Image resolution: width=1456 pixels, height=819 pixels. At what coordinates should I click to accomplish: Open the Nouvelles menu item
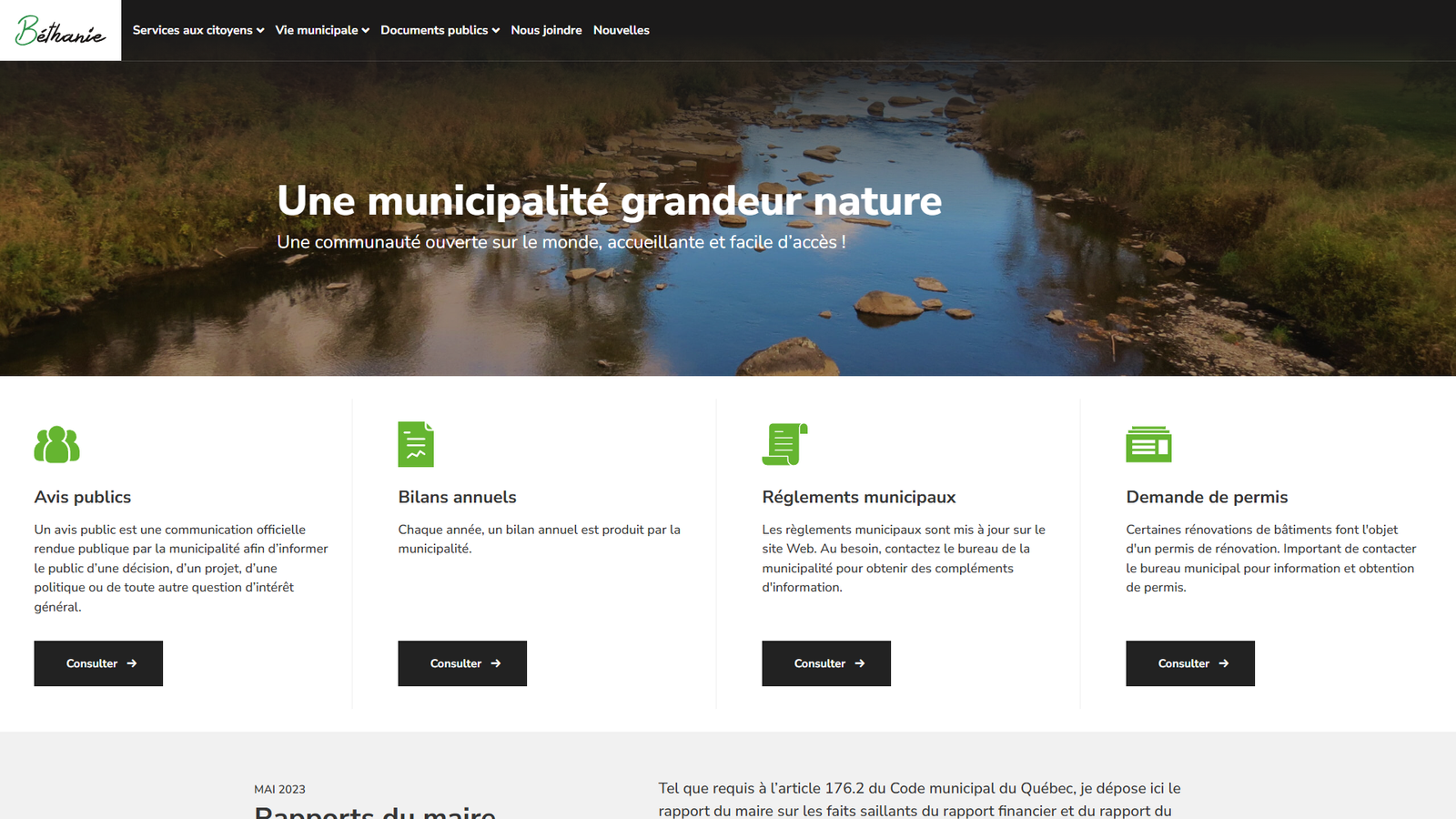coord(622,30)
